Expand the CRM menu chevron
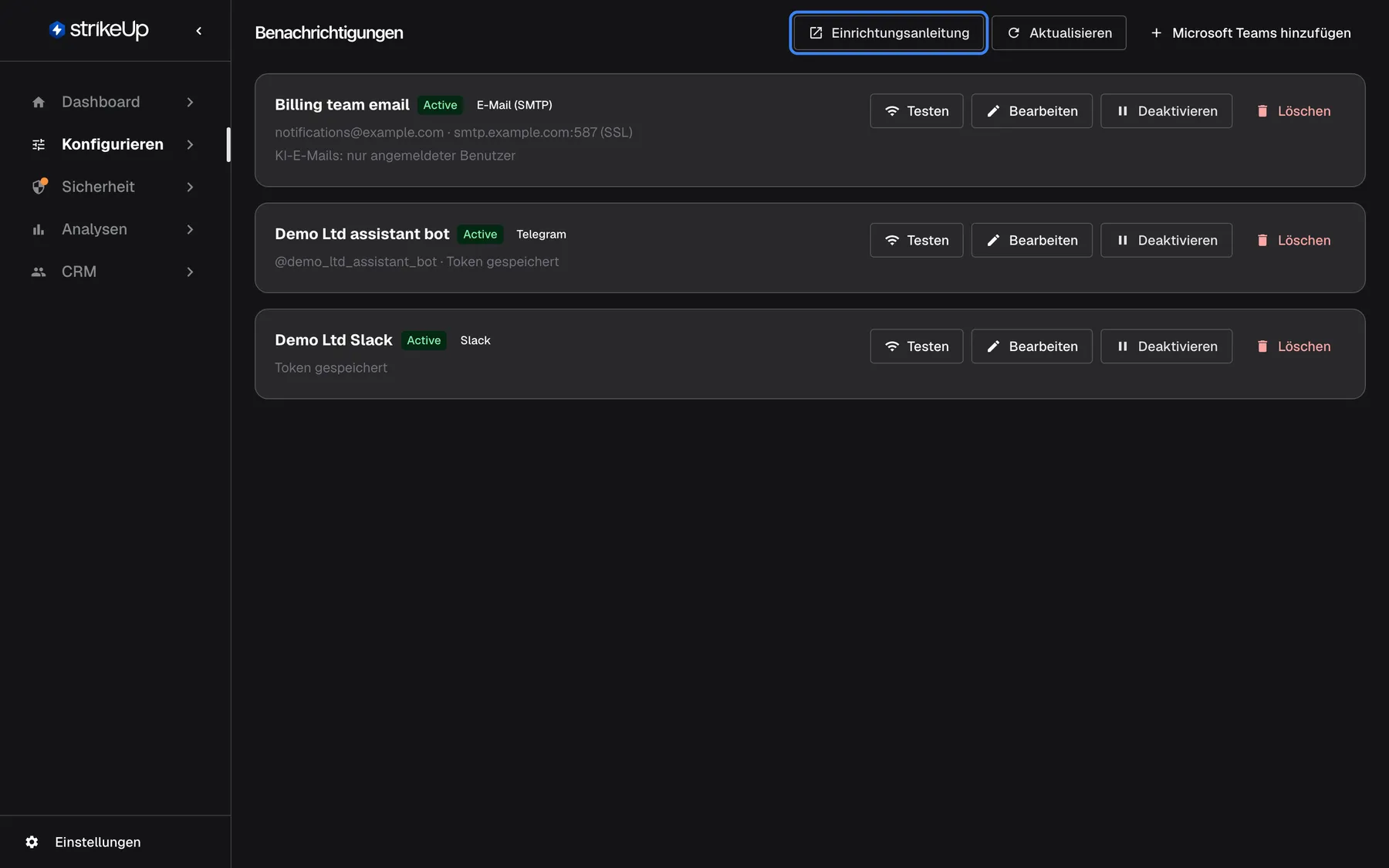This screenshot has width=1389, height=868. click(190, 272)
